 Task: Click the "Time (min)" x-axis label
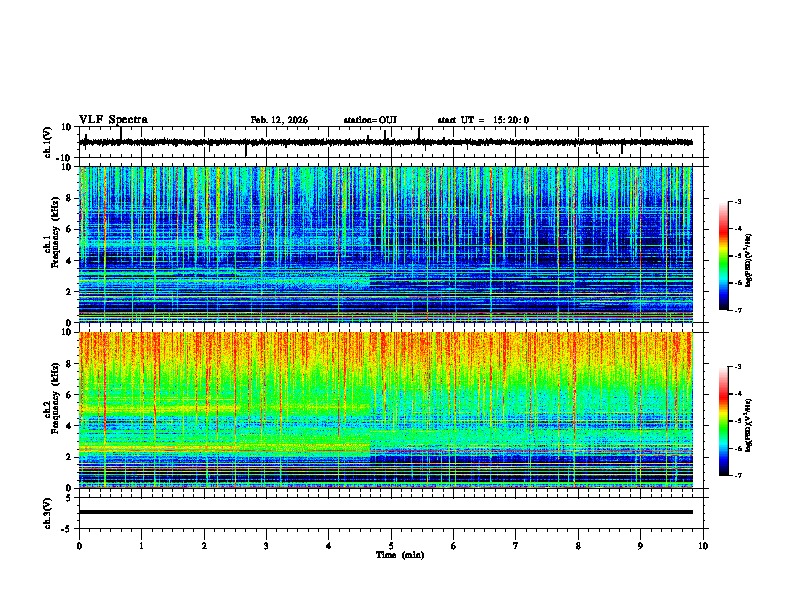400,555
